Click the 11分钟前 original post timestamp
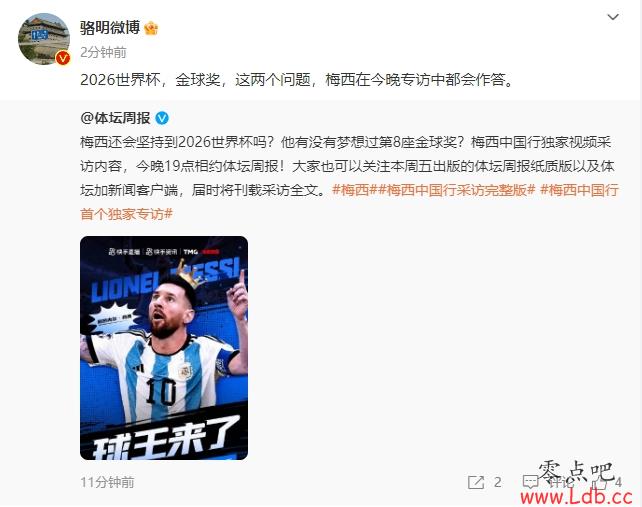 pos(107,482)
